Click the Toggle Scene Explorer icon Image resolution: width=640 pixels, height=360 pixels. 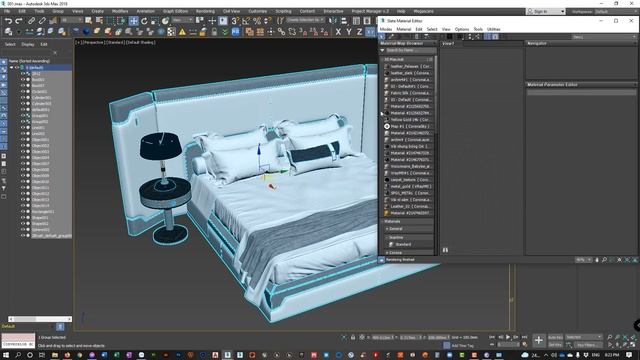pos(356,21)
